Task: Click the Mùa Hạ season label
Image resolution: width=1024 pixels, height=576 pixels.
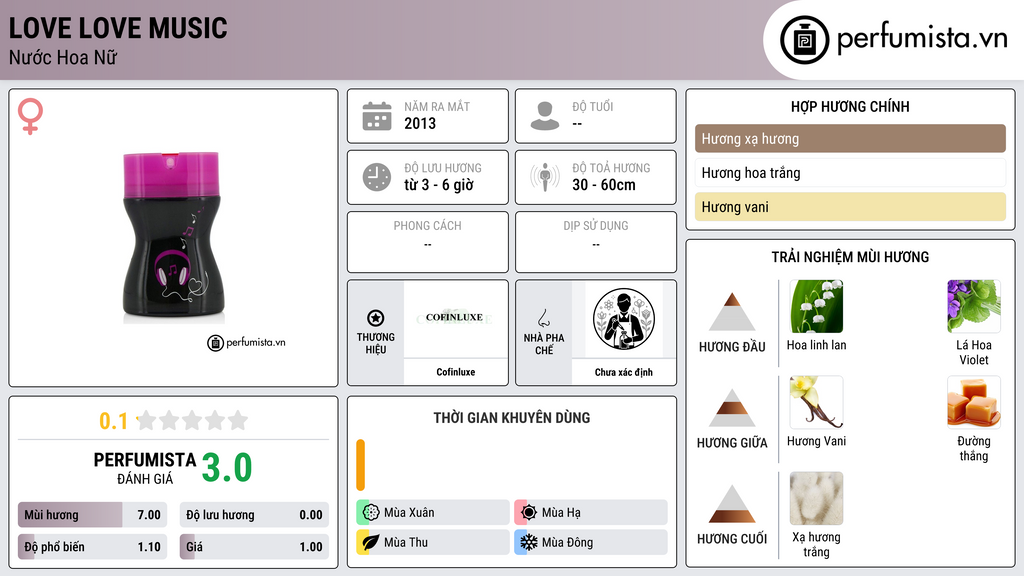Action: (x=561, y=513)
